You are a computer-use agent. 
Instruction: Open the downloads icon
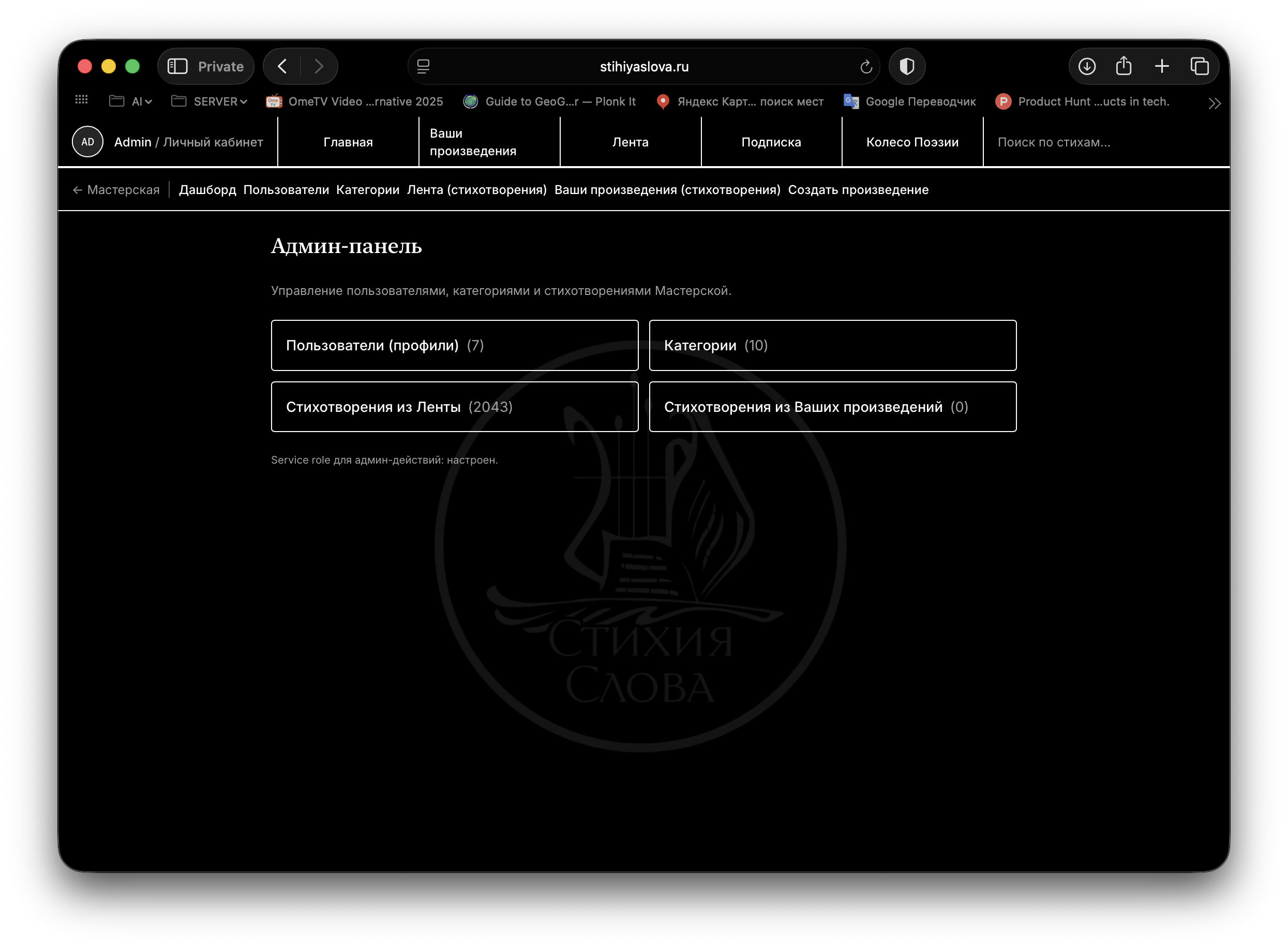tap(1086, 66)
